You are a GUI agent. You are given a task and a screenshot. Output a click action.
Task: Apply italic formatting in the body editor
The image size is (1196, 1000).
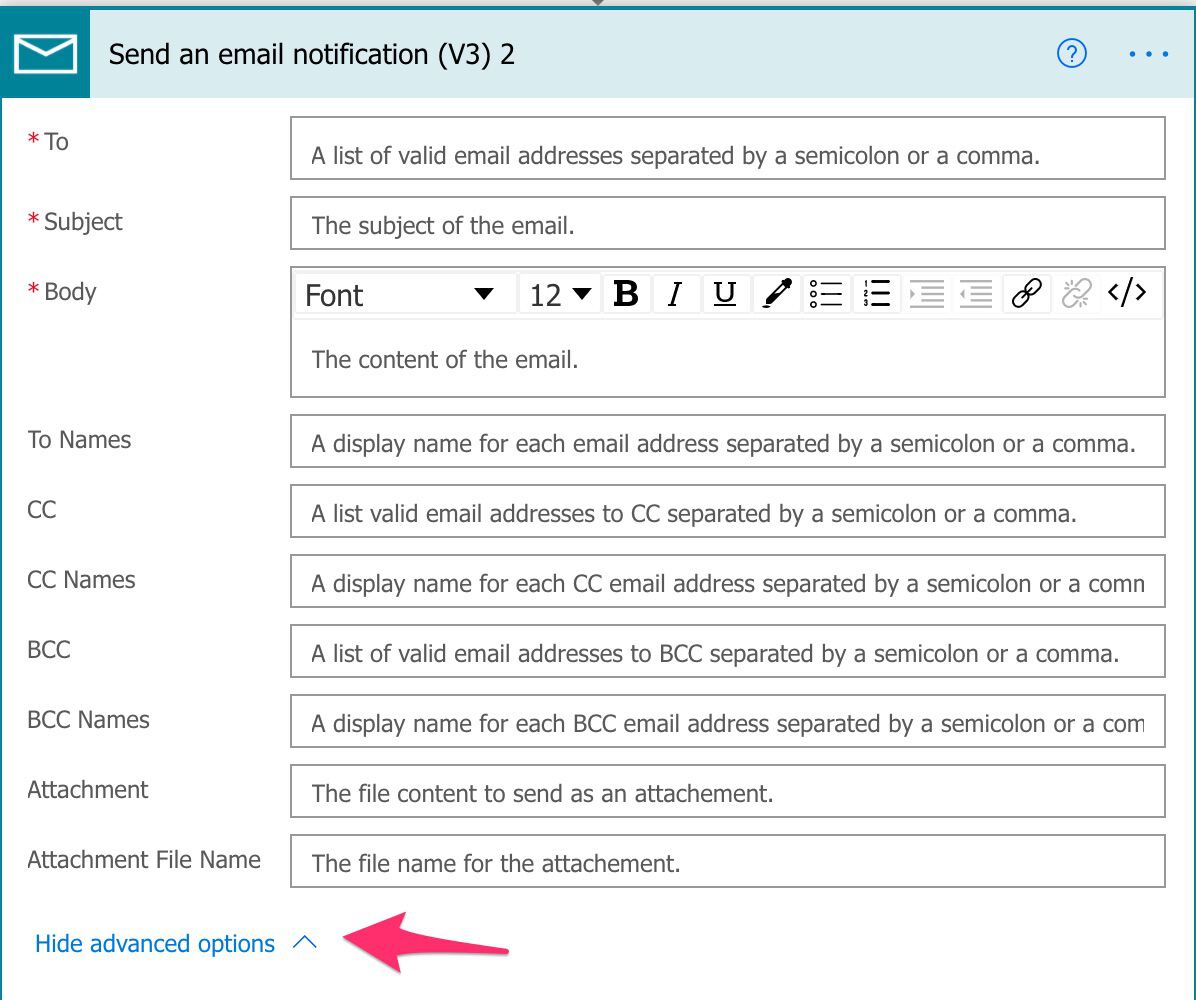[676, 293]
